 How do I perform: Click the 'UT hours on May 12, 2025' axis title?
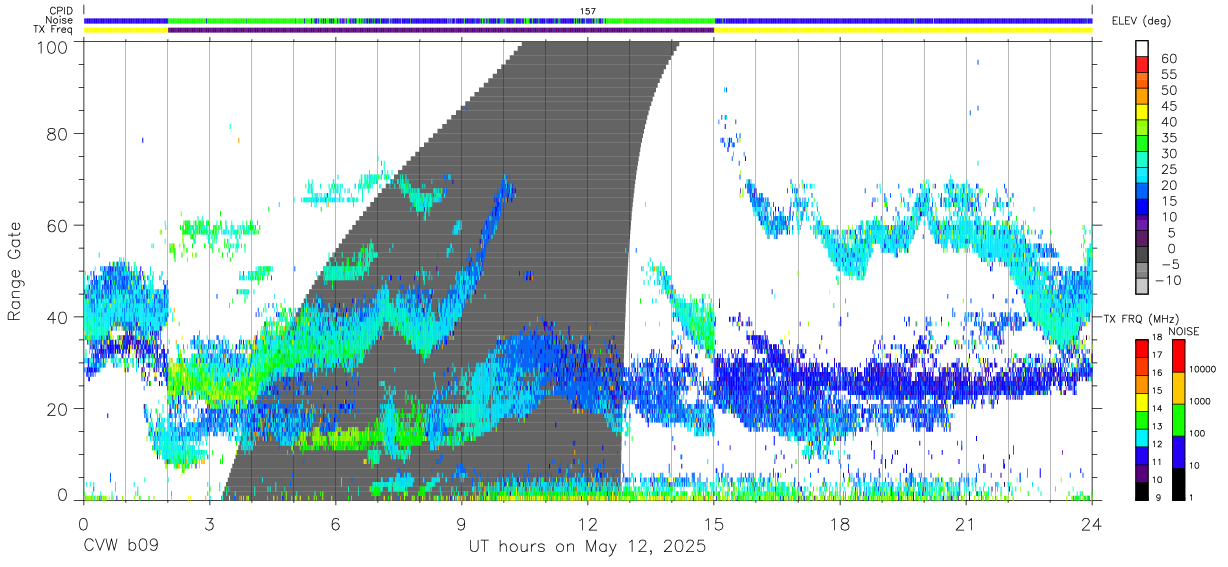click(x=587, y=547)
